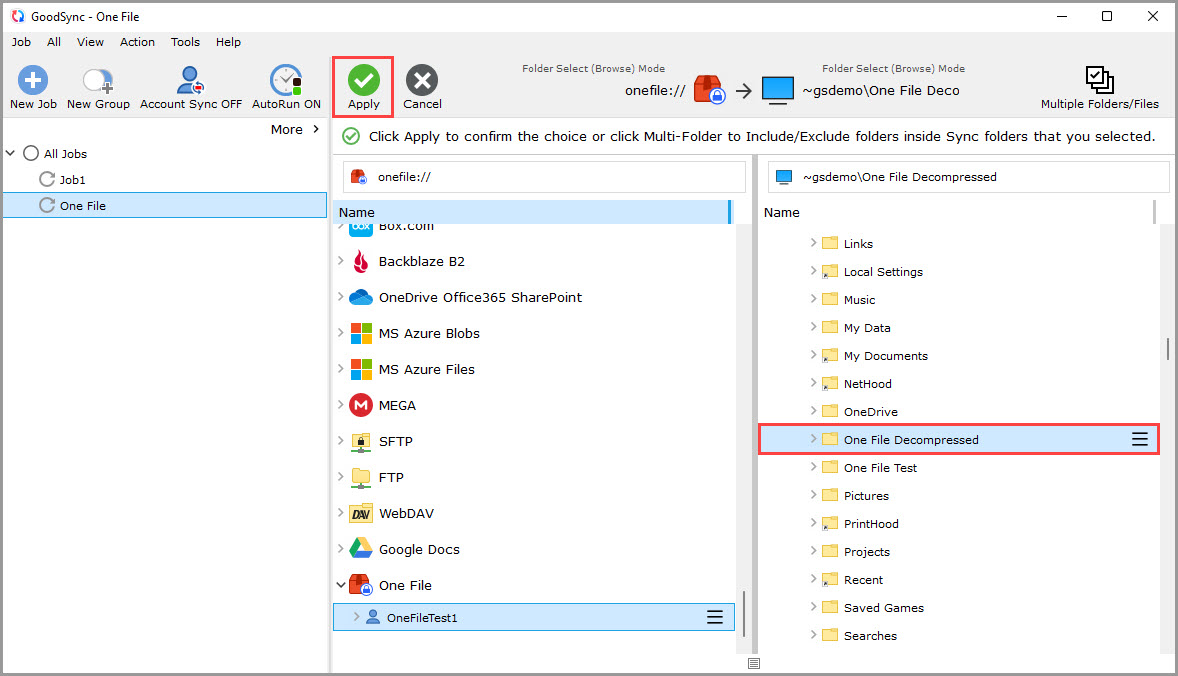The height and width of the screenshot is (676, 1178).
Task: Expand the MEGA node
Action: (340, 405)
